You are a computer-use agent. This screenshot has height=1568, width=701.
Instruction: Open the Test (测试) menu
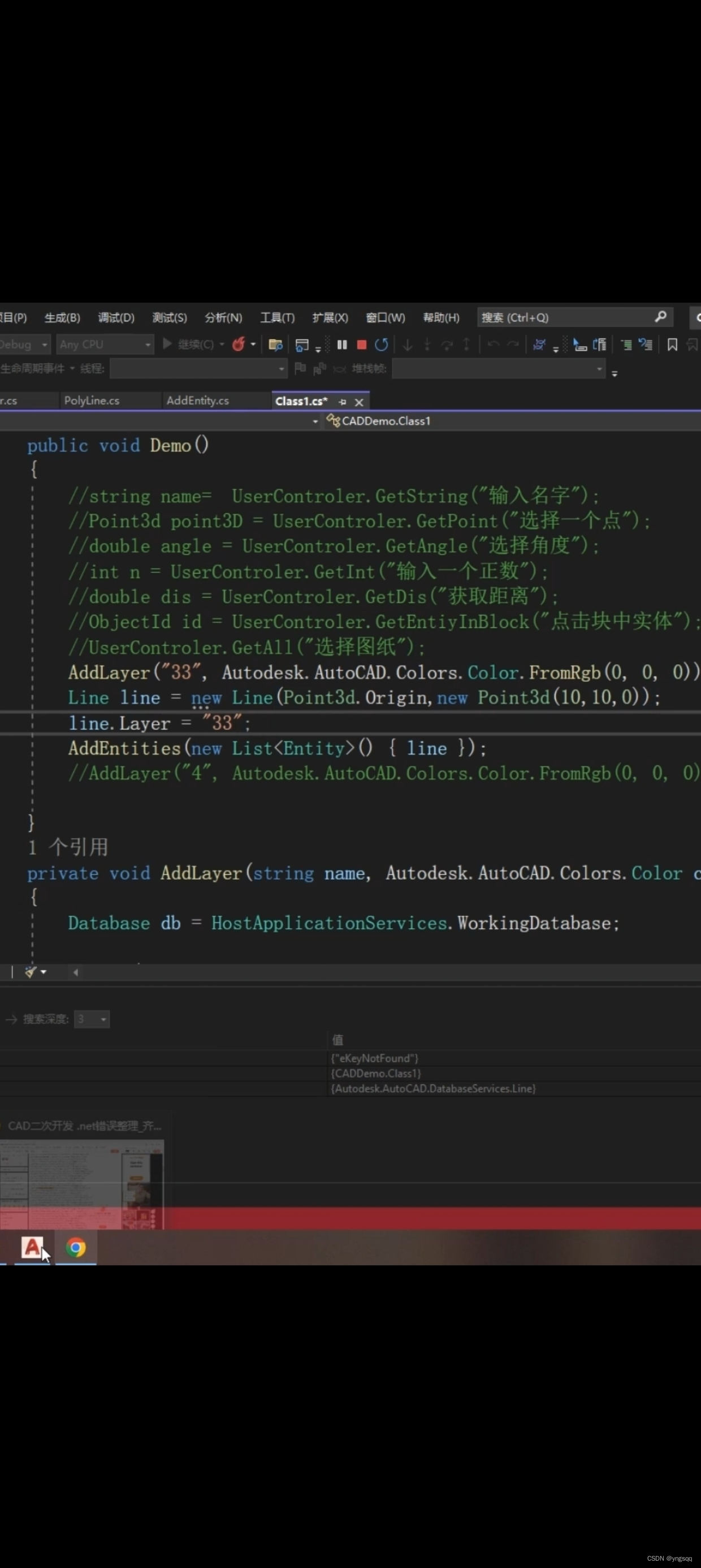point(170,317)
